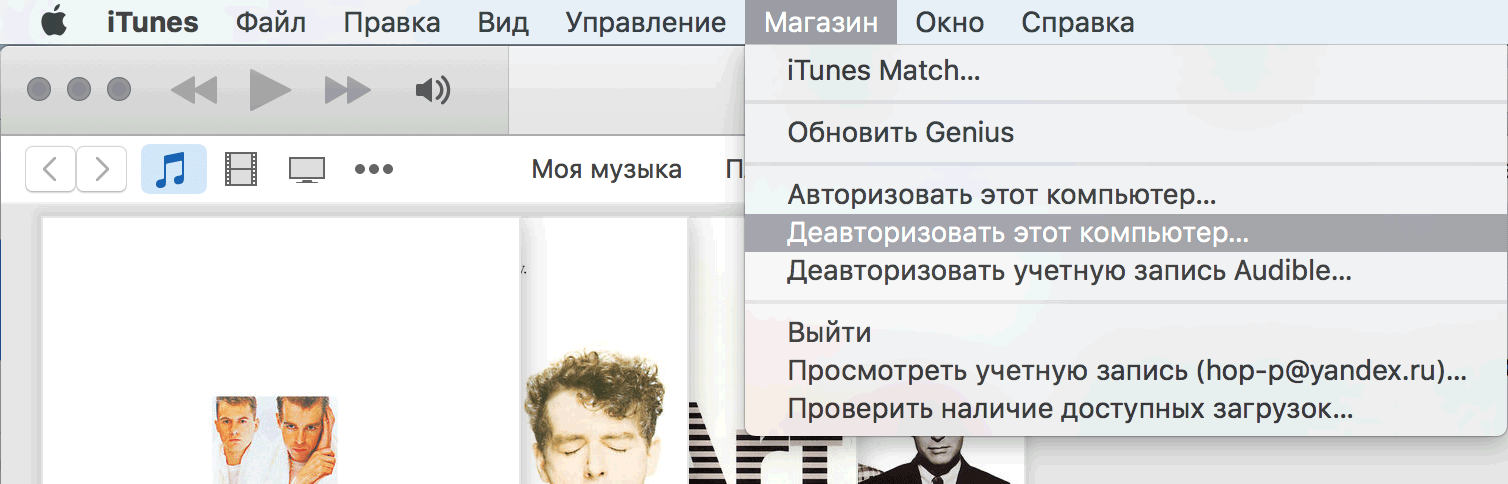This screenshot has width=1508, height=484.
Task: Open the Вид menu
Action: click(x=503, y=22)
